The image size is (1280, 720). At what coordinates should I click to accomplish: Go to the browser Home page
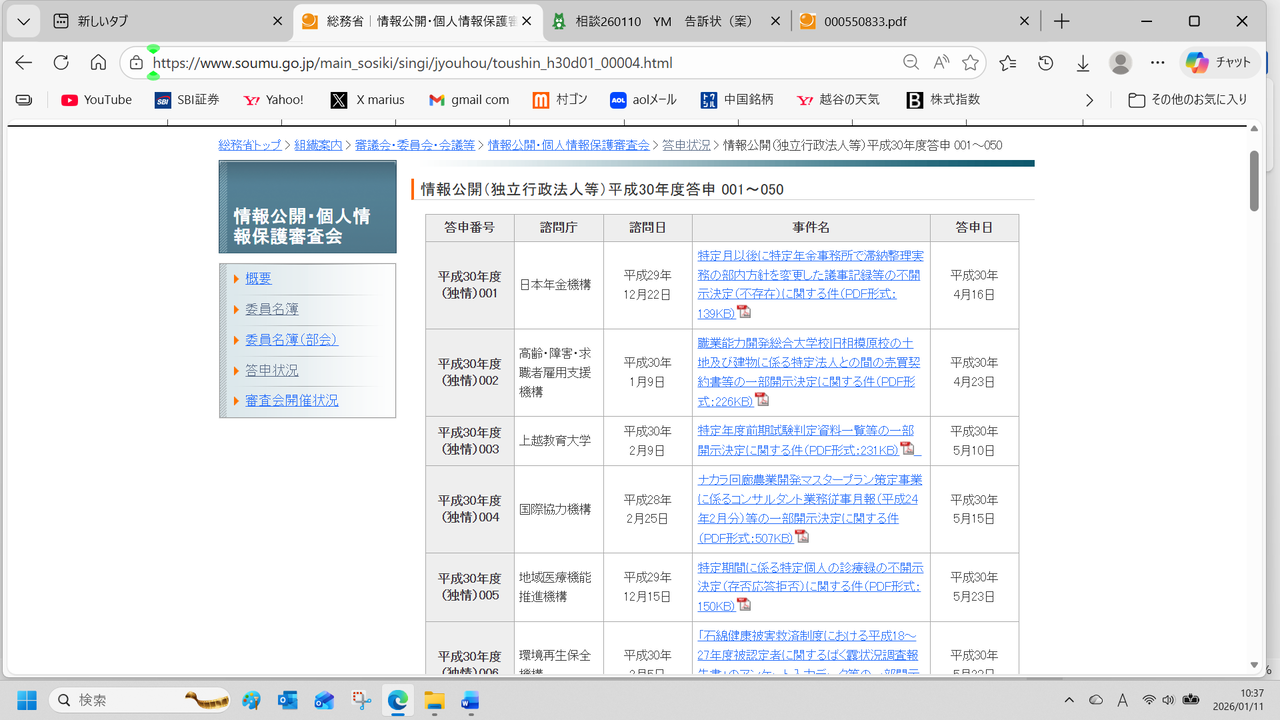[98, 62]
